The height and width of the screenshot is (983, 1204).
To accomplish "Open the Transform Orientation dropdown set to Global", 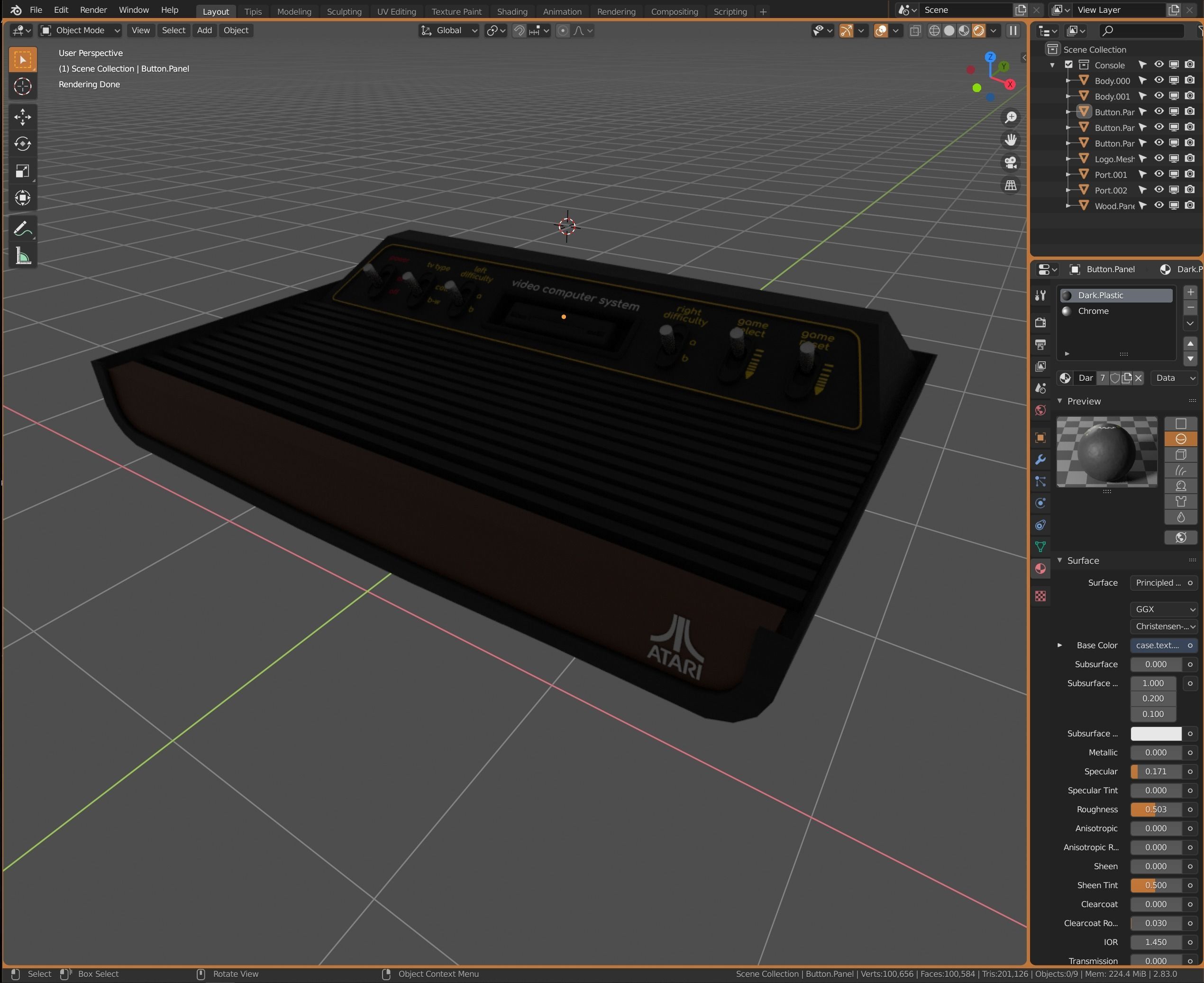I will [x=448, y=30].
